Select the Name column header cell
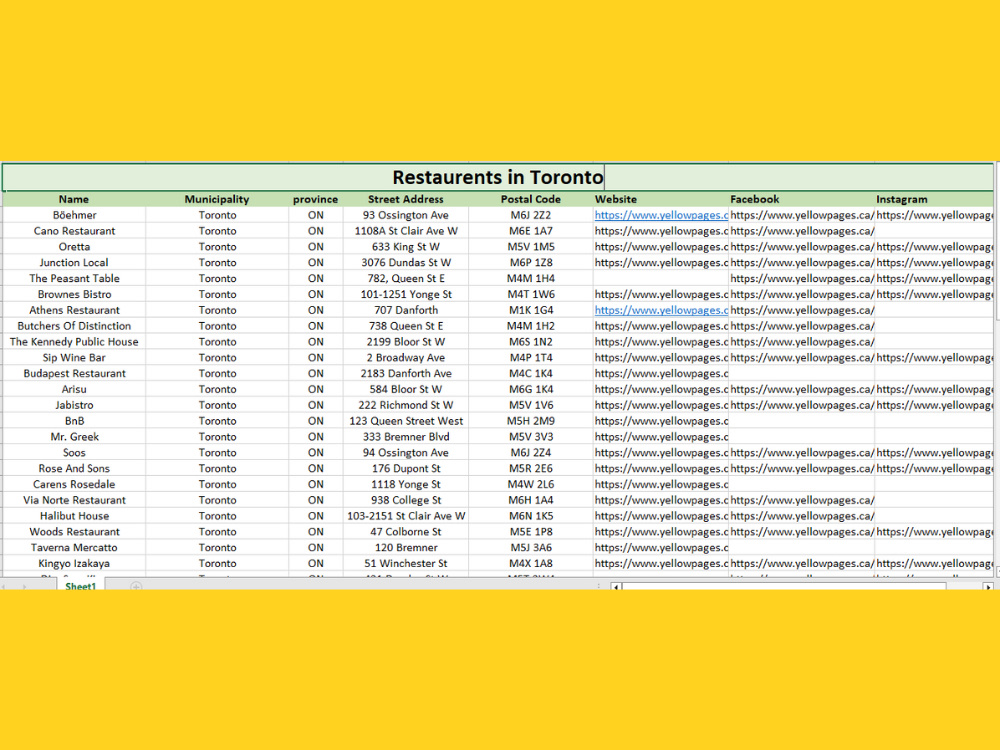 (x=74, y=199)
